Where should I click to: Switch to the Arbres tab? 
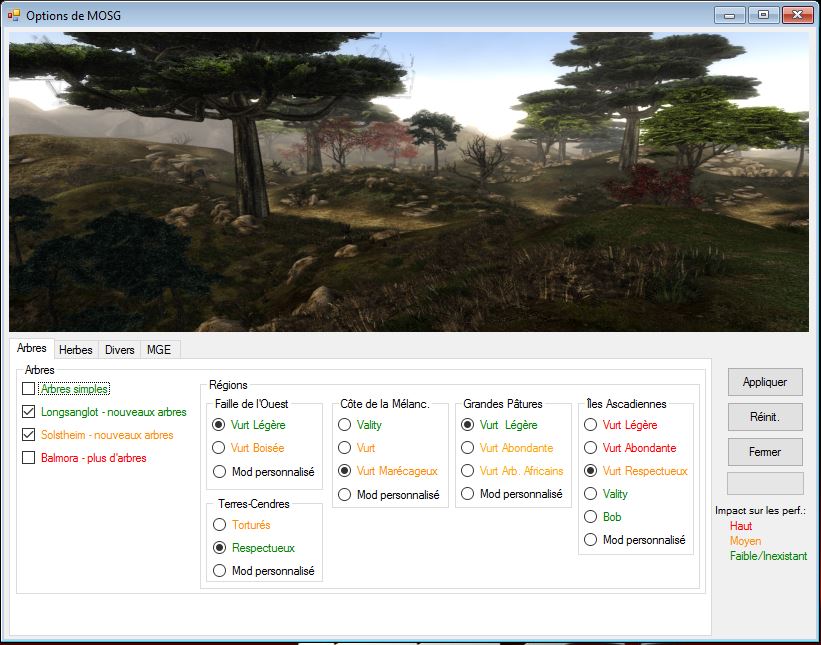coord(31,348)
